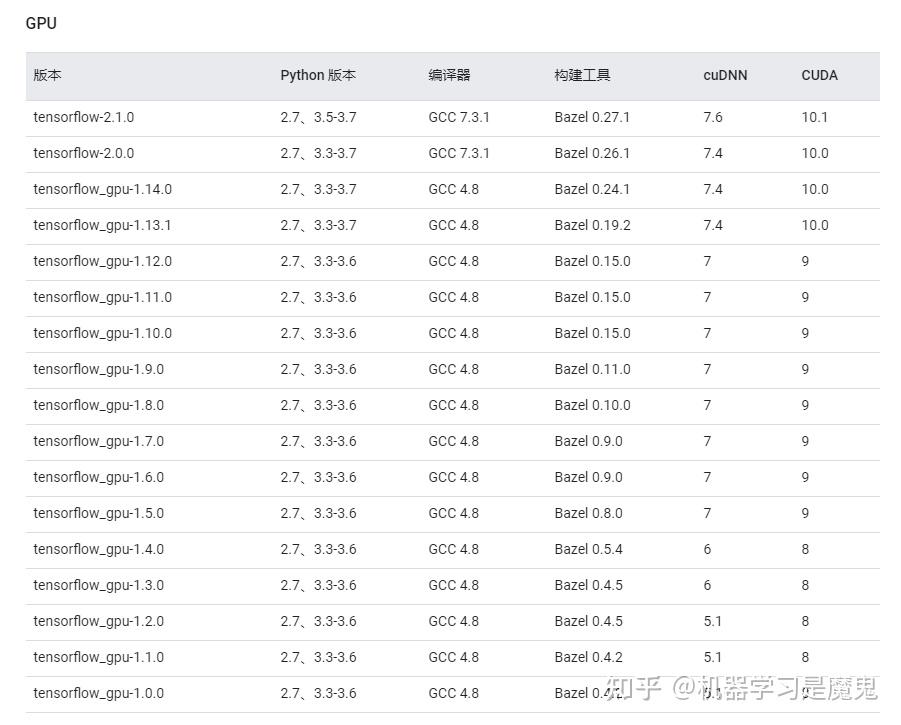The width and height of the screenshot is (901, 725).
Task: Click the tensorflow_gpu-1.0.0 version entry
Action: click(x=89, y=693)
